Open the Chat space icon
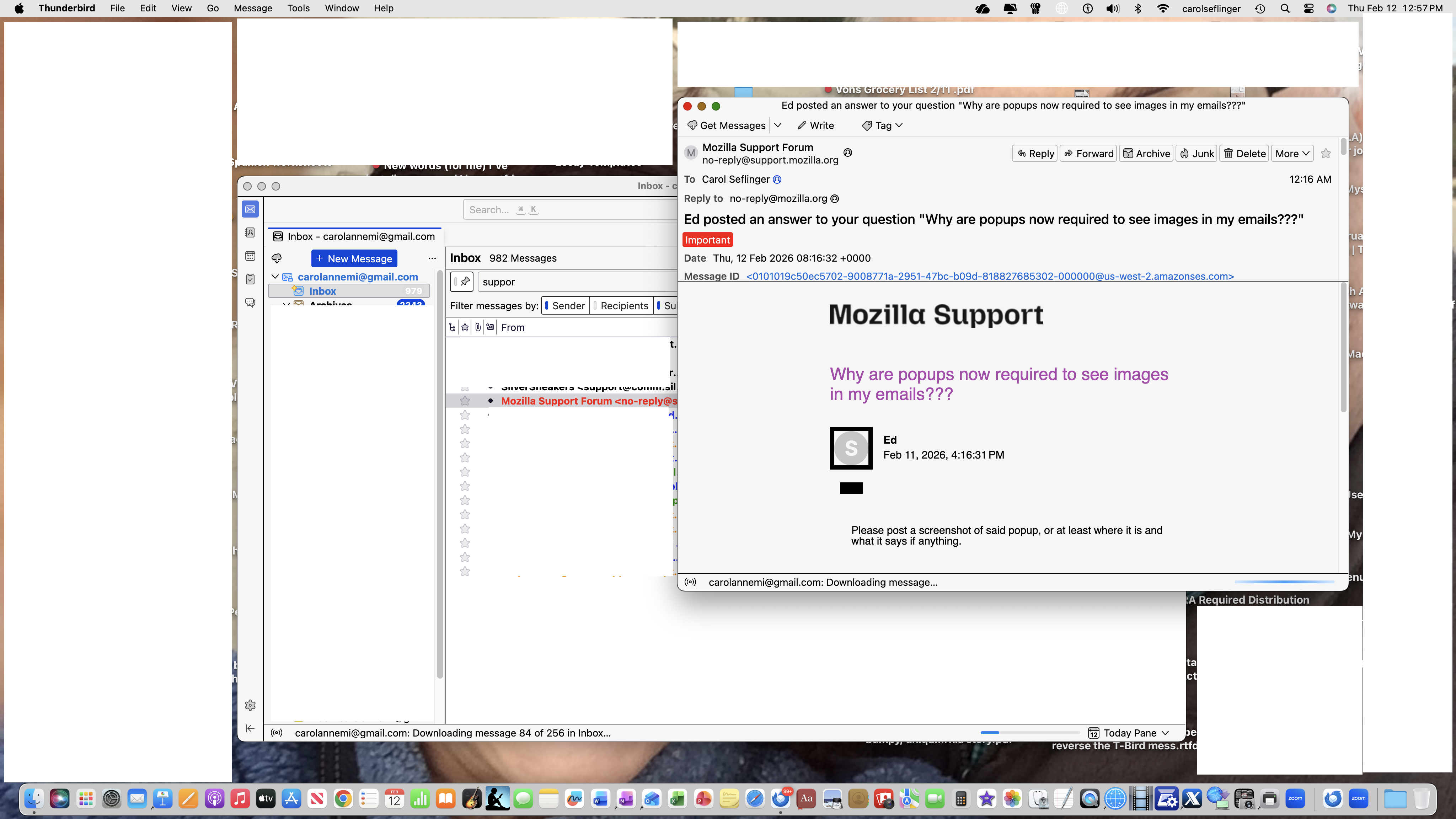The width and height of the screenshot is (1456, 819). click(x=250, y=303)
